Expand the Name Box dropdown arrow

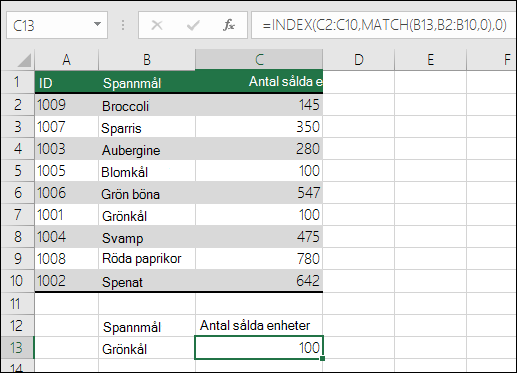(x=97, y=24)
